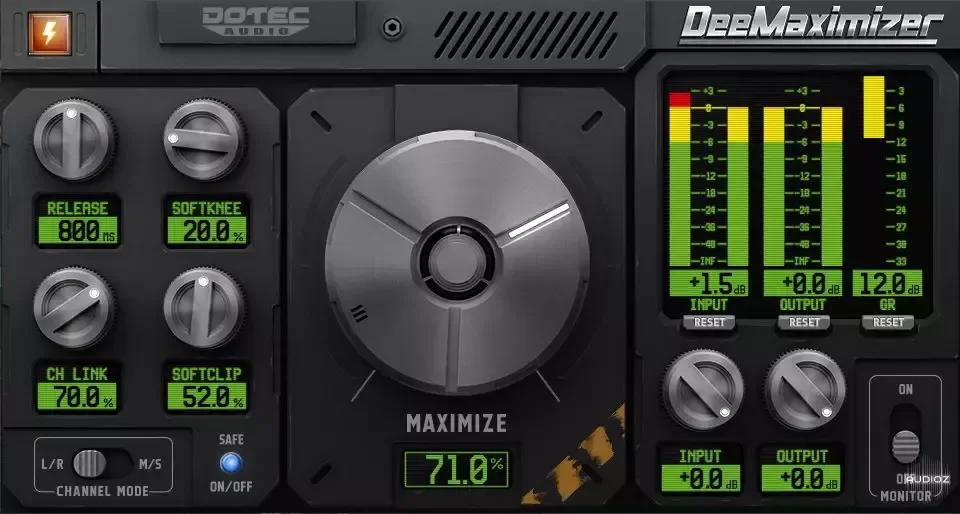Click the L/R label on channel mode
This screenshot has height=514, width=960.
(x=53, y=464)
